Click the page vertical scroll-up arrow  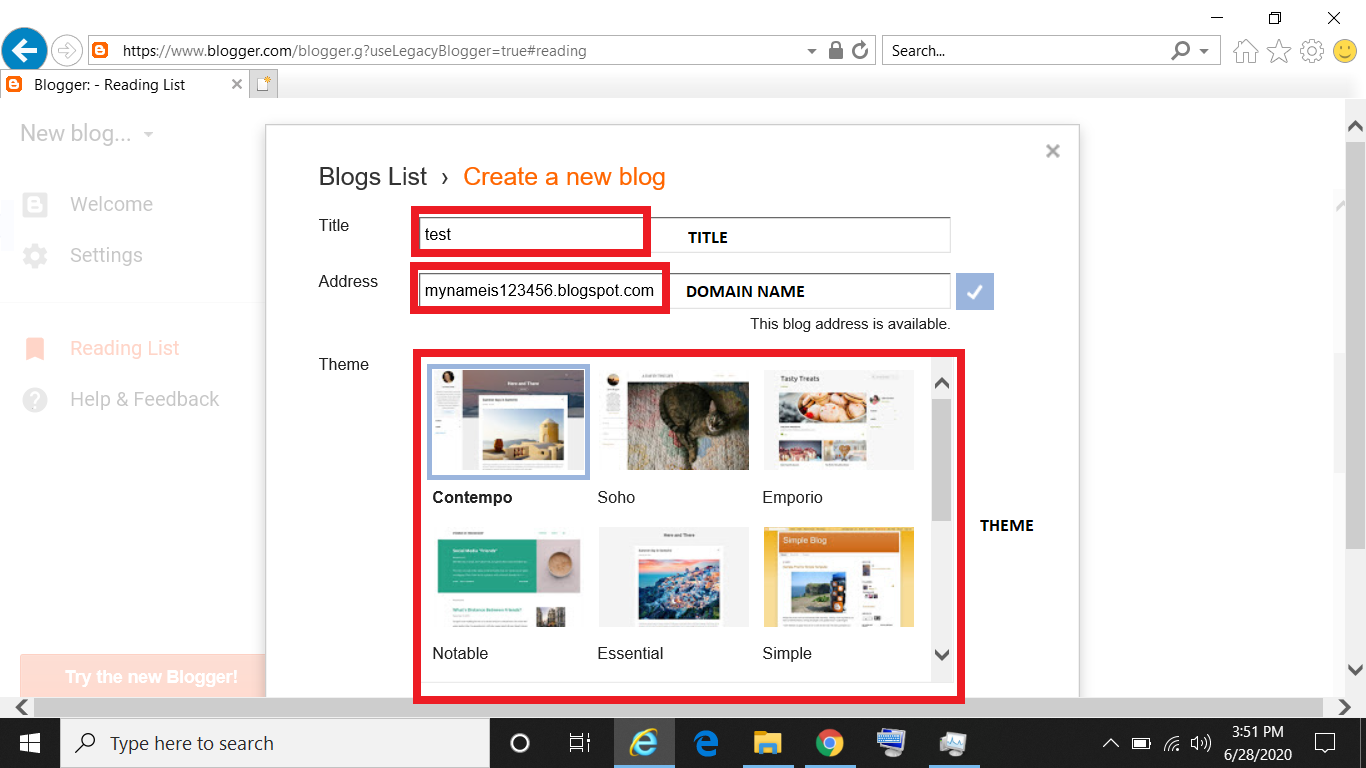[x=1355, y=127]
